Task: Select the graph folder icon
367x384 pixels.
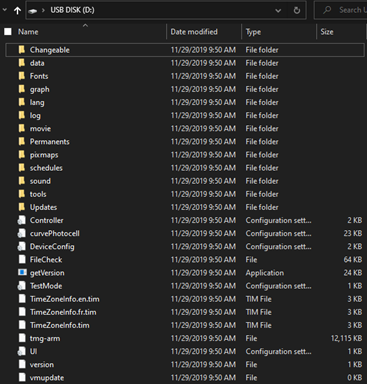Action: point(22,89)
